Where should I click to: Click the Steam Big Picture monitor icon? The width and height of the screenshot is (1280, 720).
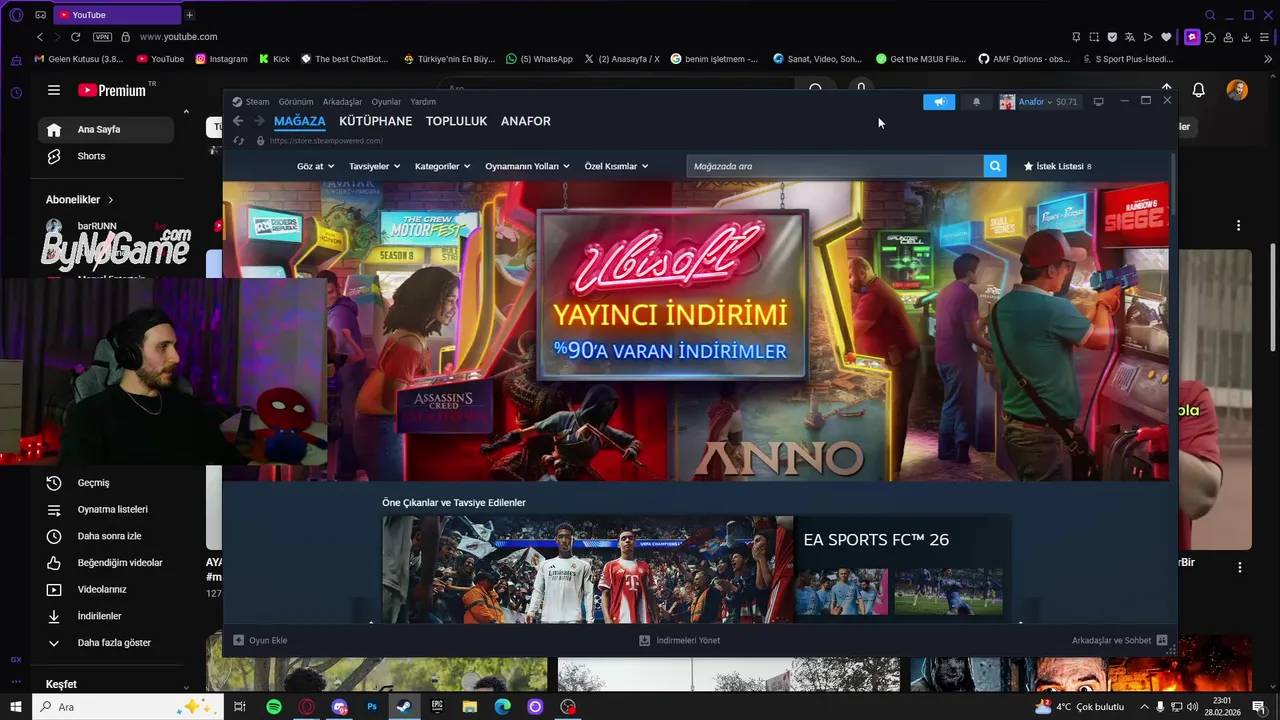tap(1098, 102)
